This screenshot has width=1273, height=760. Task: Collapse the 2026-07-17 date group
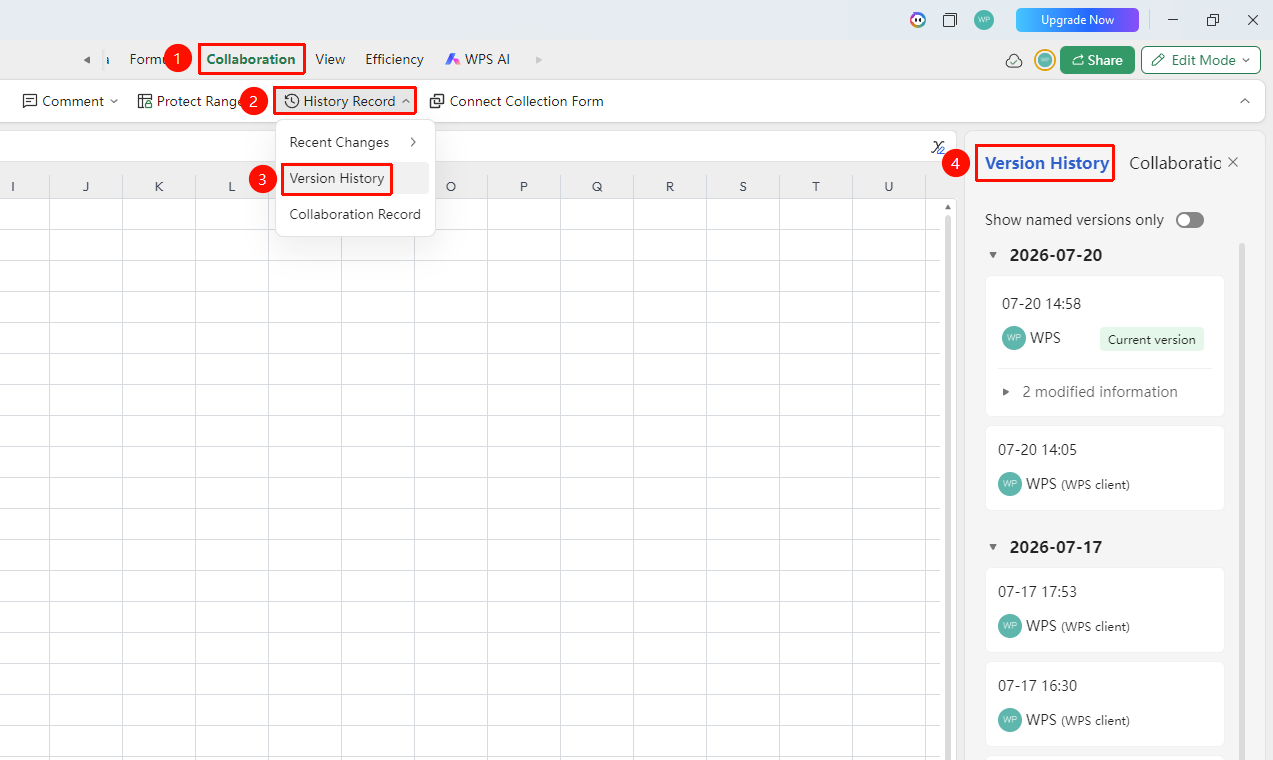[x=993, y=547]
